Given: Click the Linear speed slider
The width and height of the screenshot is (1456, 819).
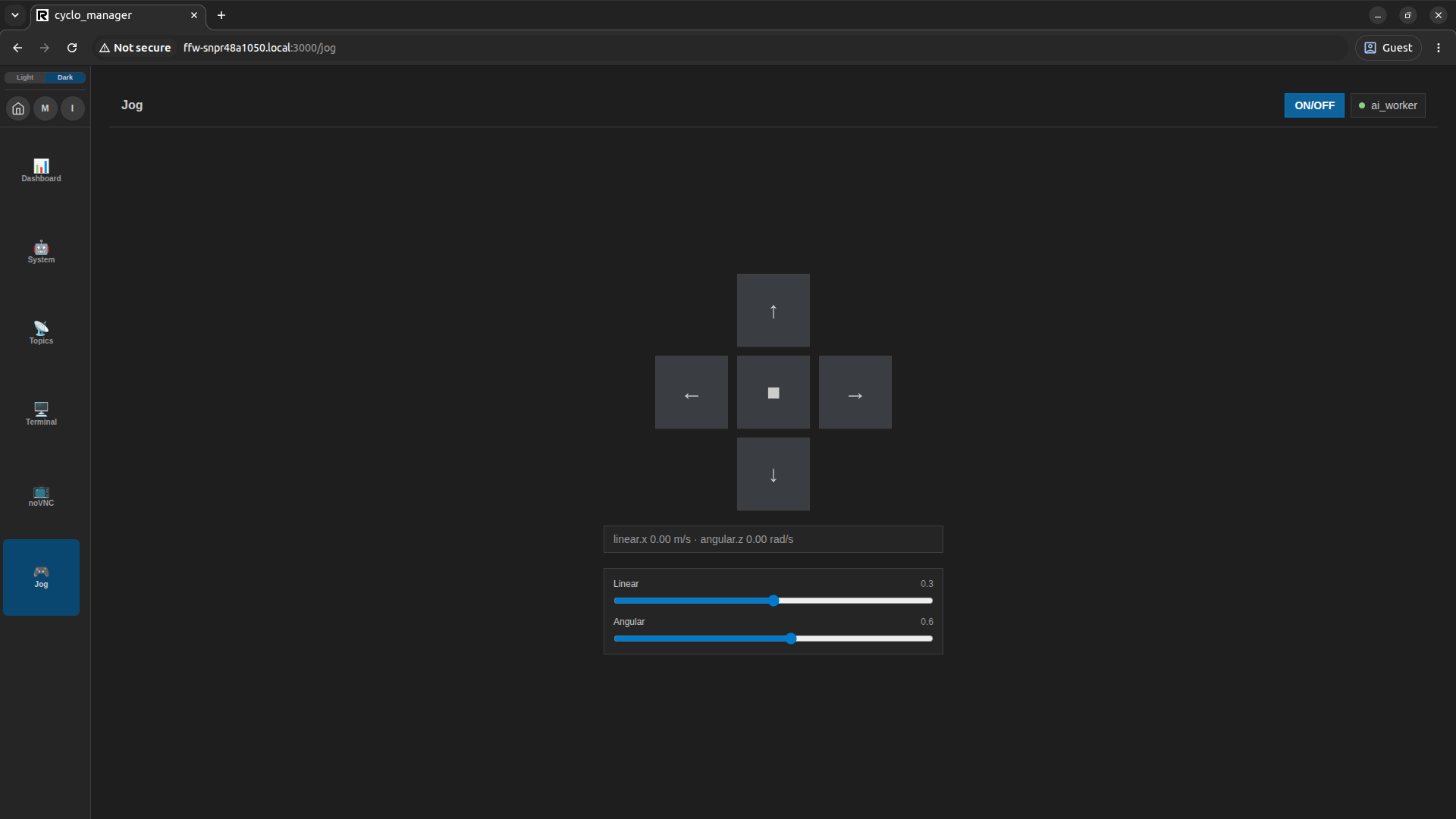Looking at the screenshot, I should [773, 601].
